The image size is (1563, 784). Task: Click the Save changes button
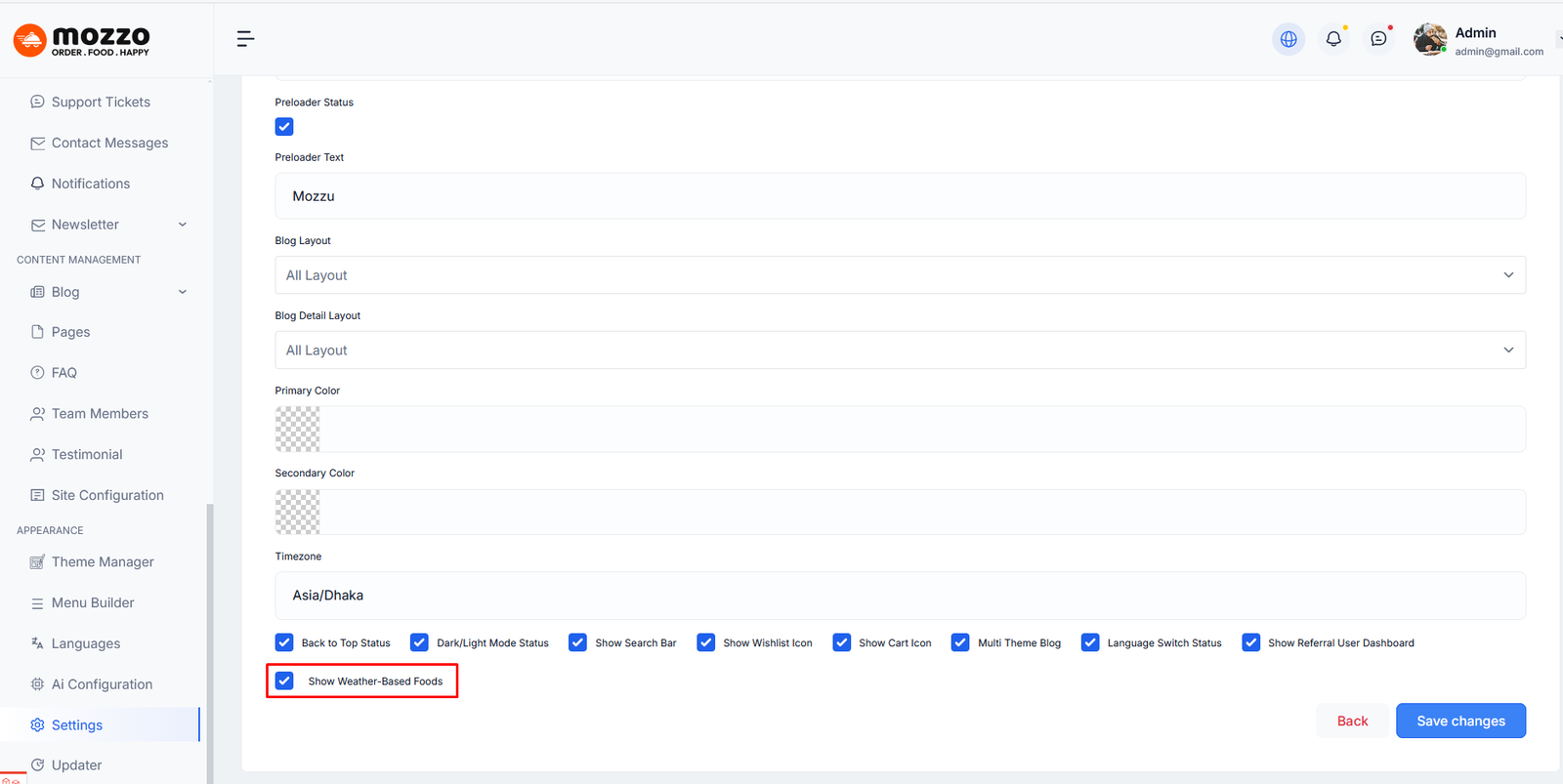pyautogui.click(x=1460, y=722)
